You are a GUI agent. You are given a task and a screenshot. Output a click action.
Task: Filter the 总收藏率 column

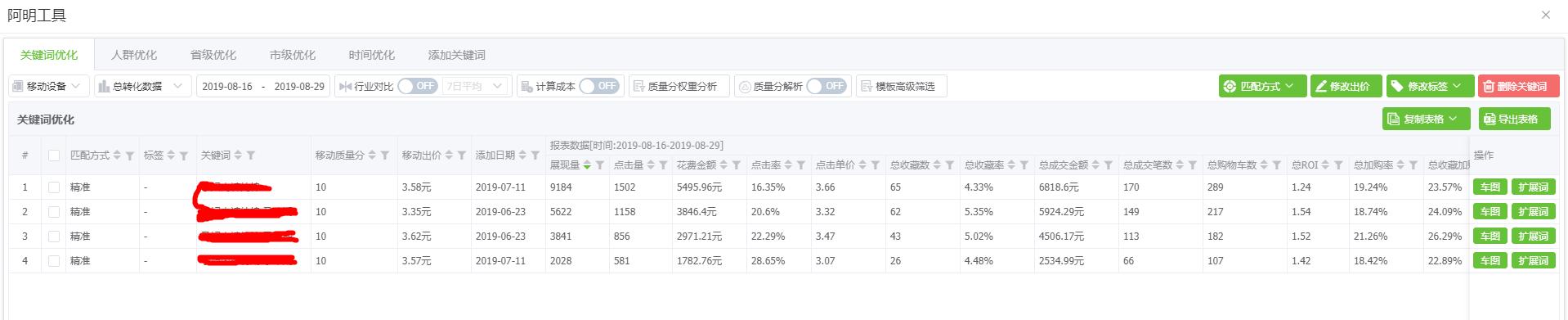click(x=1024, y=165)
